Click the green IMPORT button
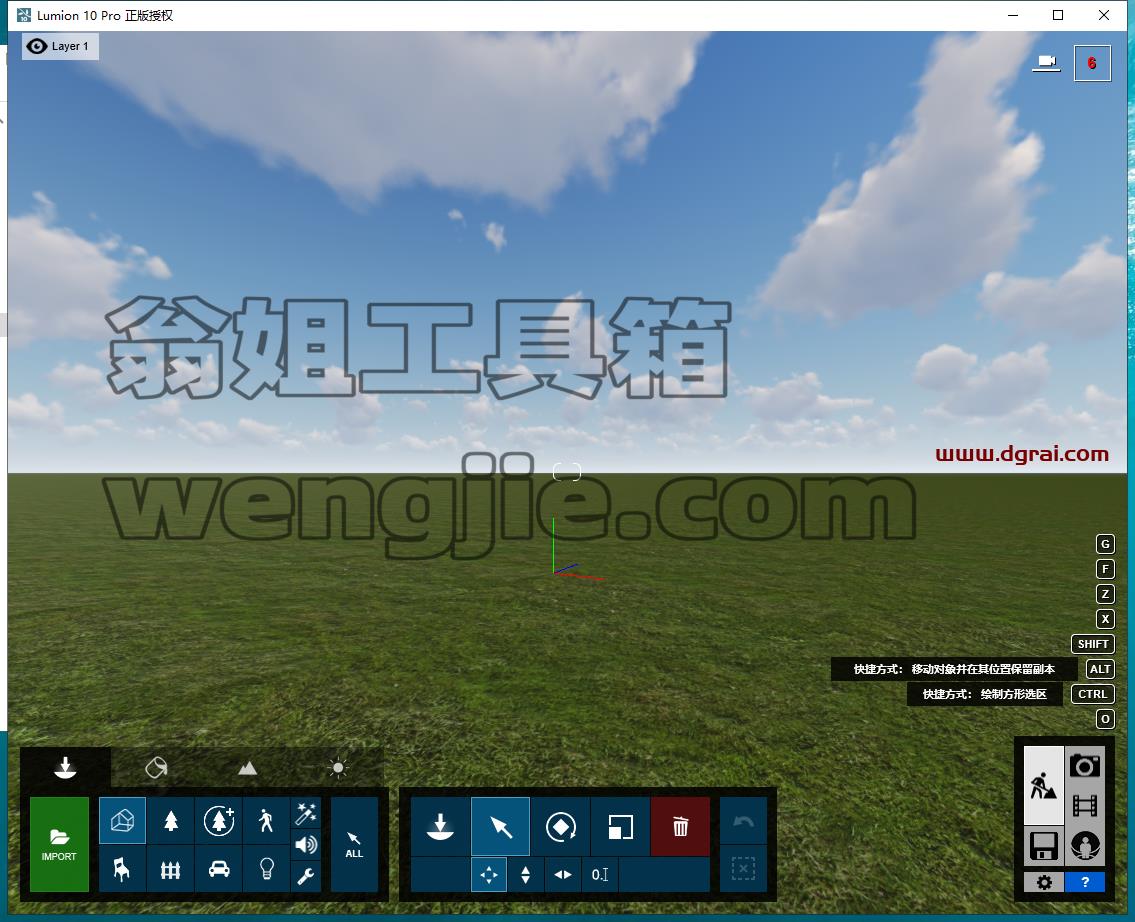The image size is (1135, 922). [59, 845]
